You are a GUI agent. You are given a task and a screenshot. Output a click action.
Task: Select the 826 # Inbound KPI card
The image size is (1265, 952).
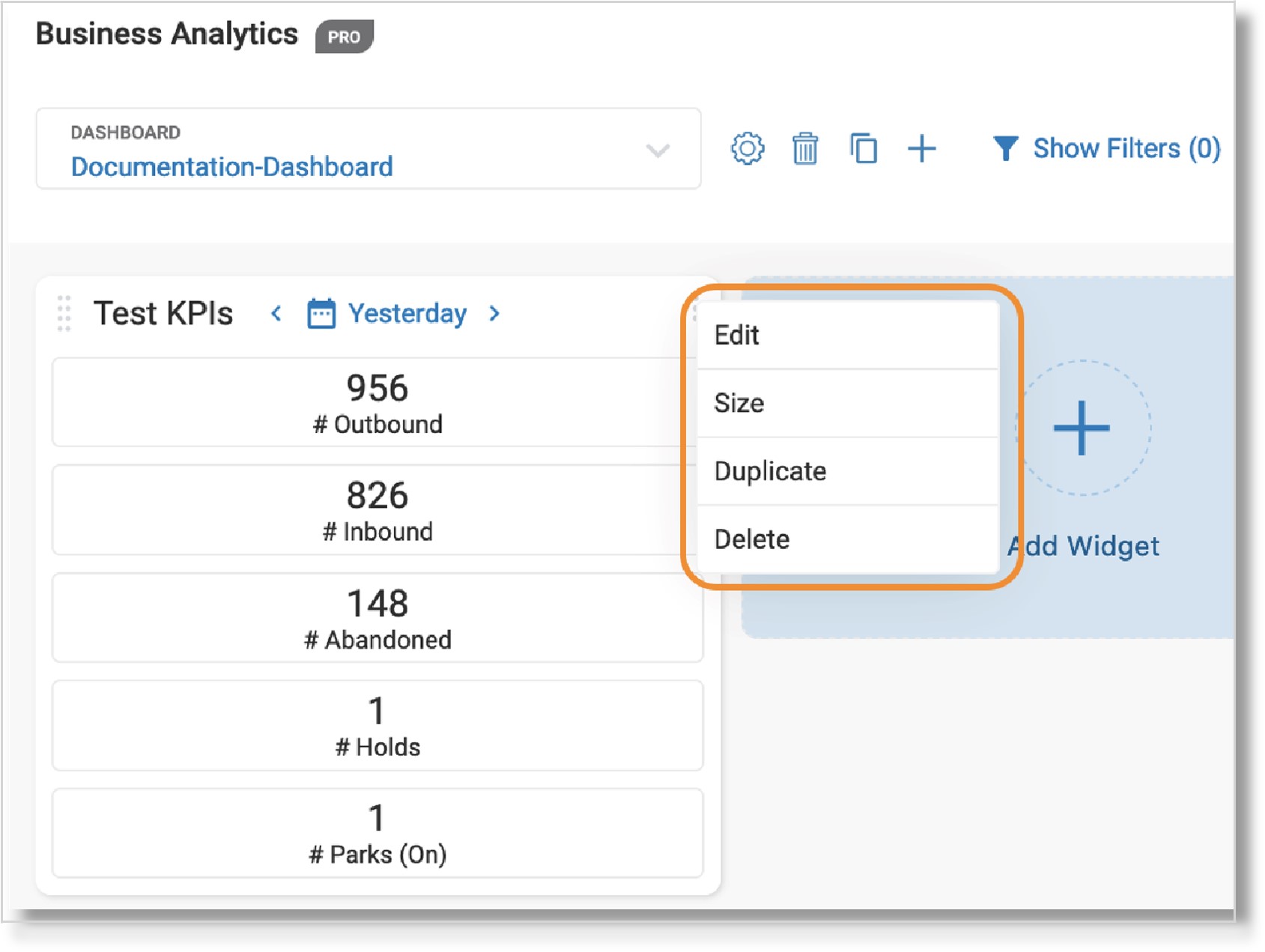coord(377,510)
